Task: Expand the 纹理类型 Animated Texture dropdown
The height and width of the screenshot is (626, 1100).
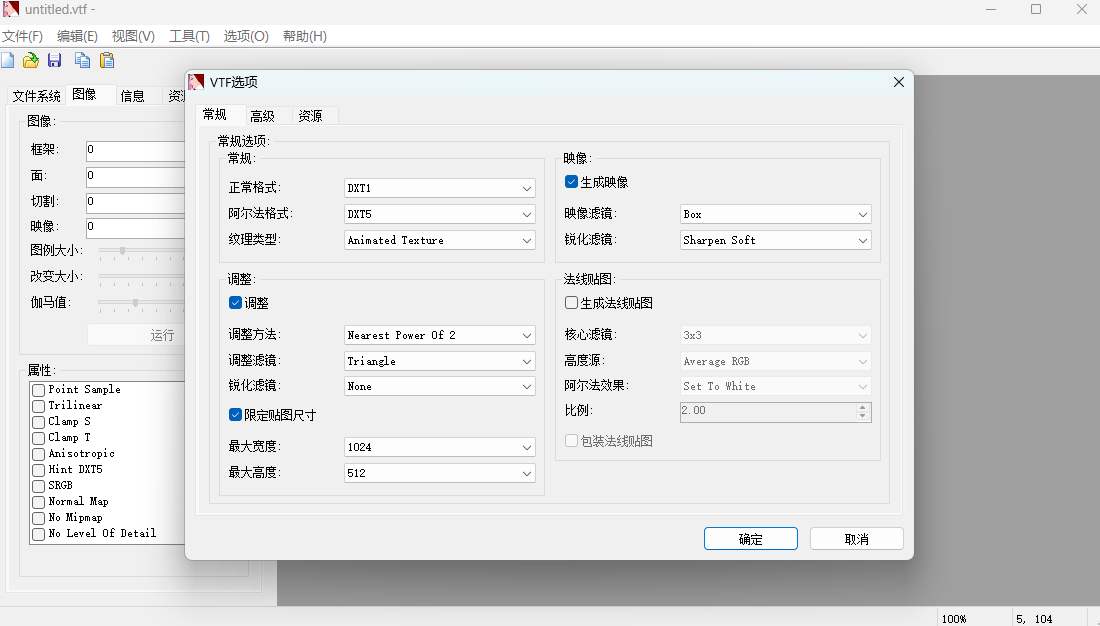Action: pos(440,240)
